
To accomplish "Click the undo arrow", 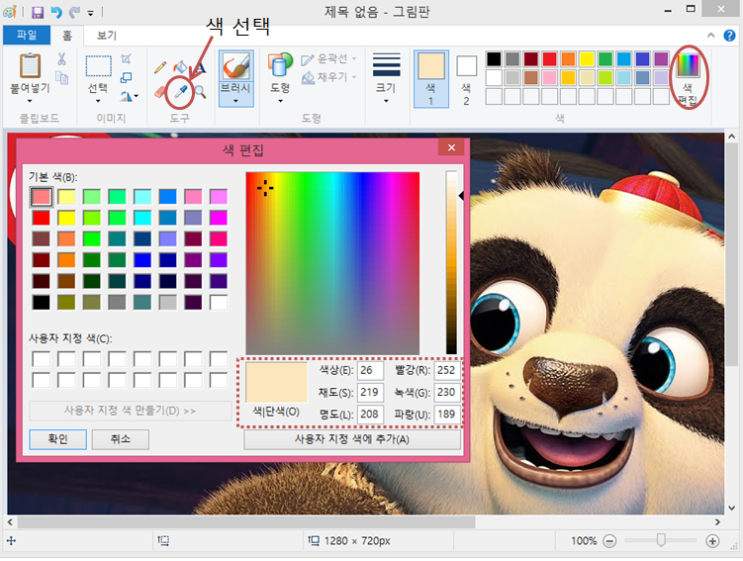I will pos(56,12).
